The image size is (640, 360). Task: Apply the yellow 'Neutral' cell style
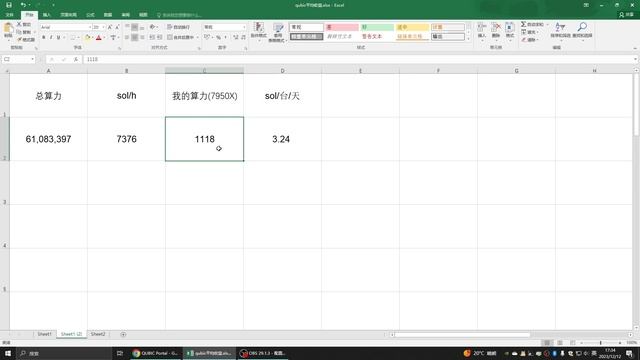pos(412,27)
